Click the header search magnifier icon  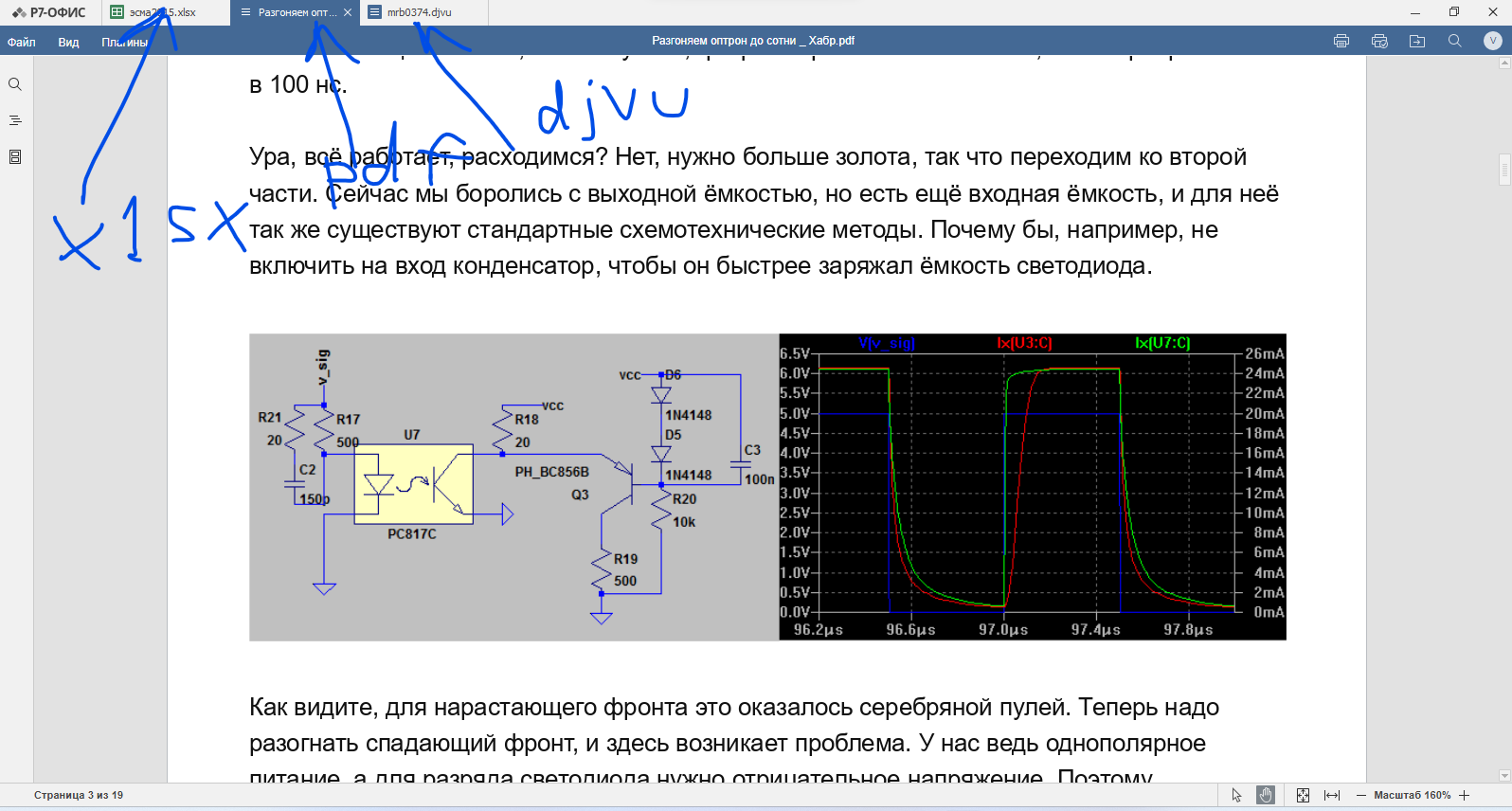point(1455,41)
